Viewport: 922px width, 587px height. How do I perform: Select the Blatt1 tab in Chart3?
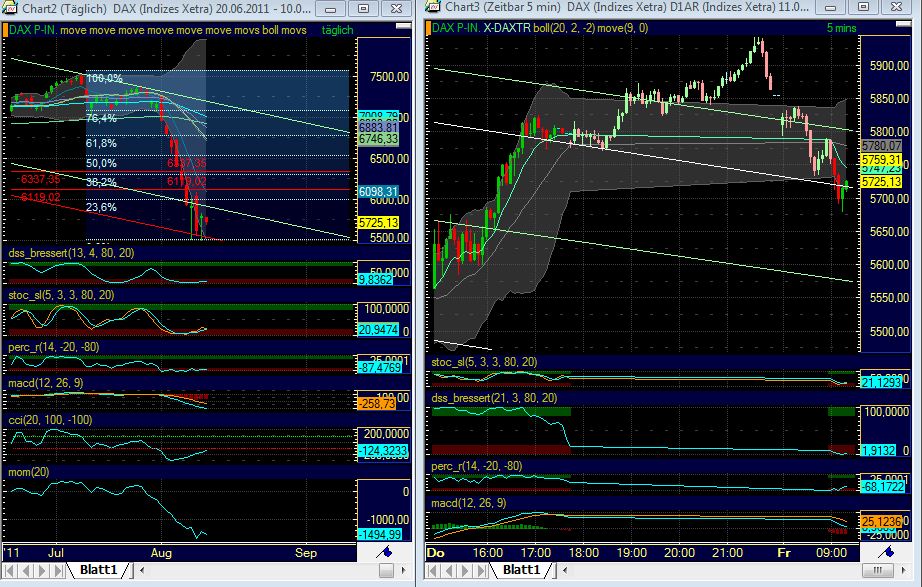point(521,570)
